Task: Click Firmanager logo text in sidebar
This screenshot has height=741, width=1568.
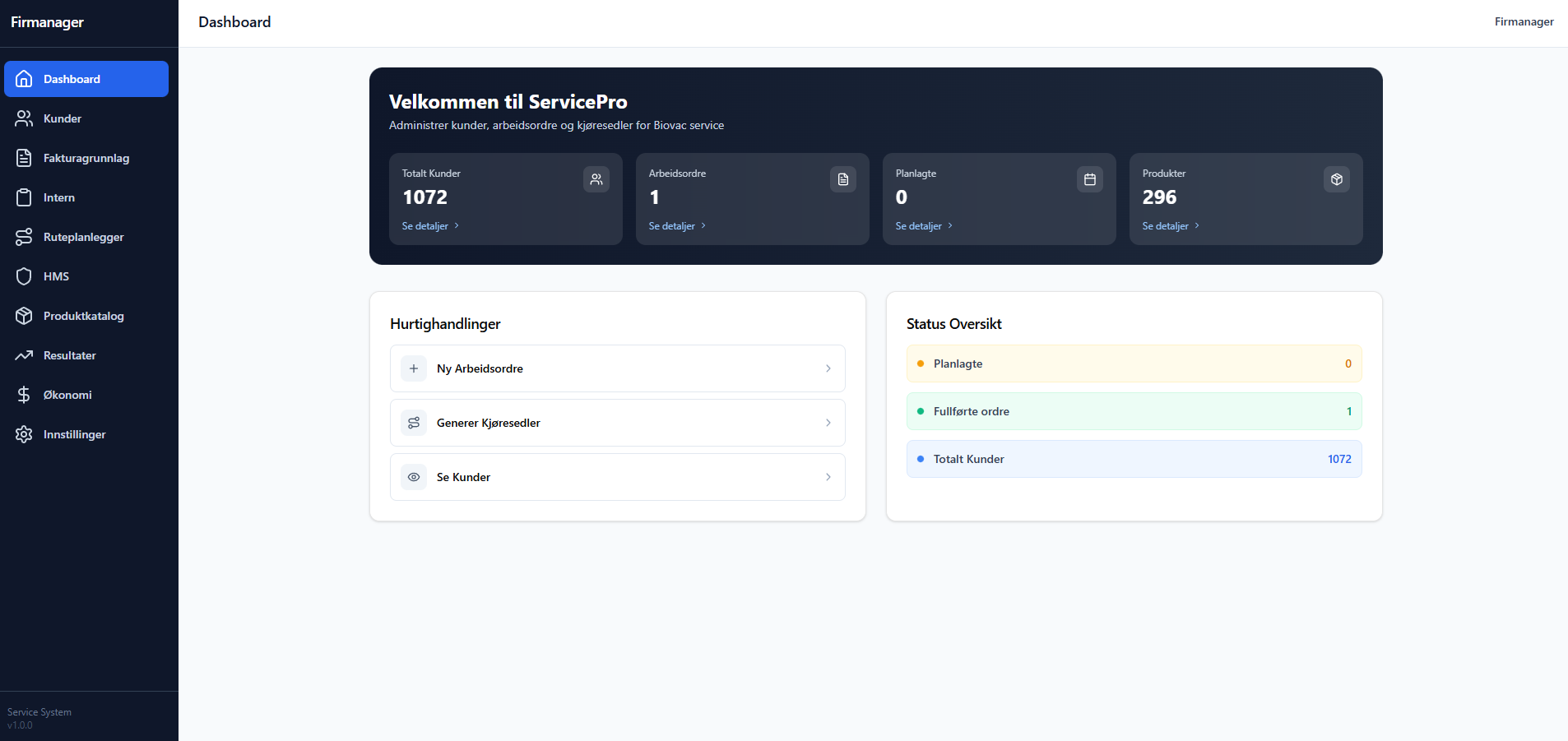Action: [x=47, y=22]
